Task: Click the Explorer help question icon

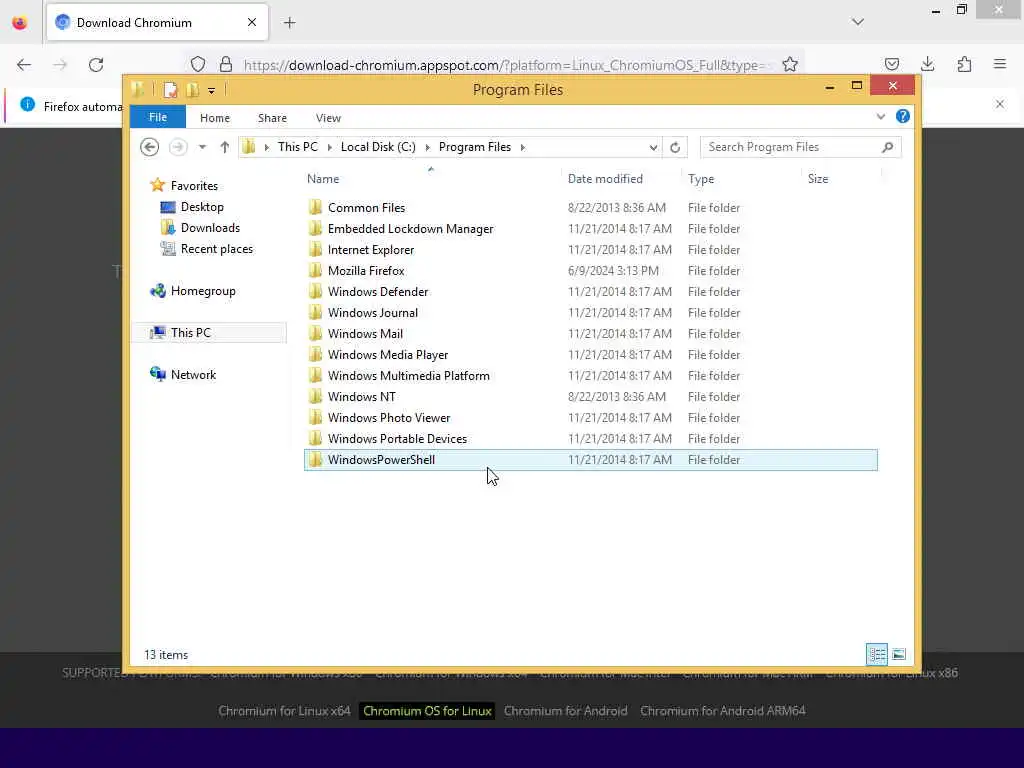Action: pos(903,116)
